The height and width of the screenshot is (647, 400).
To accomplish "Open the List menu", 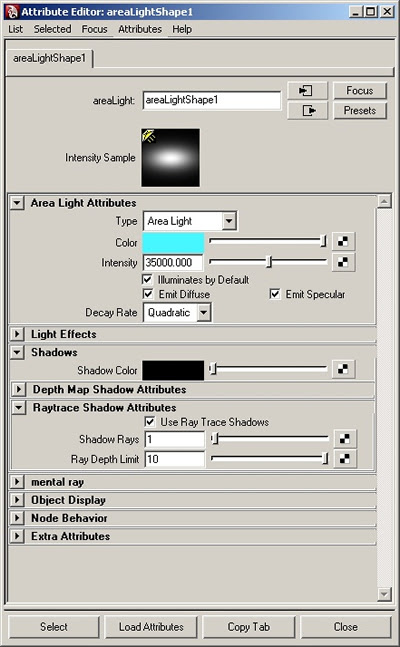I will (16, 29).
